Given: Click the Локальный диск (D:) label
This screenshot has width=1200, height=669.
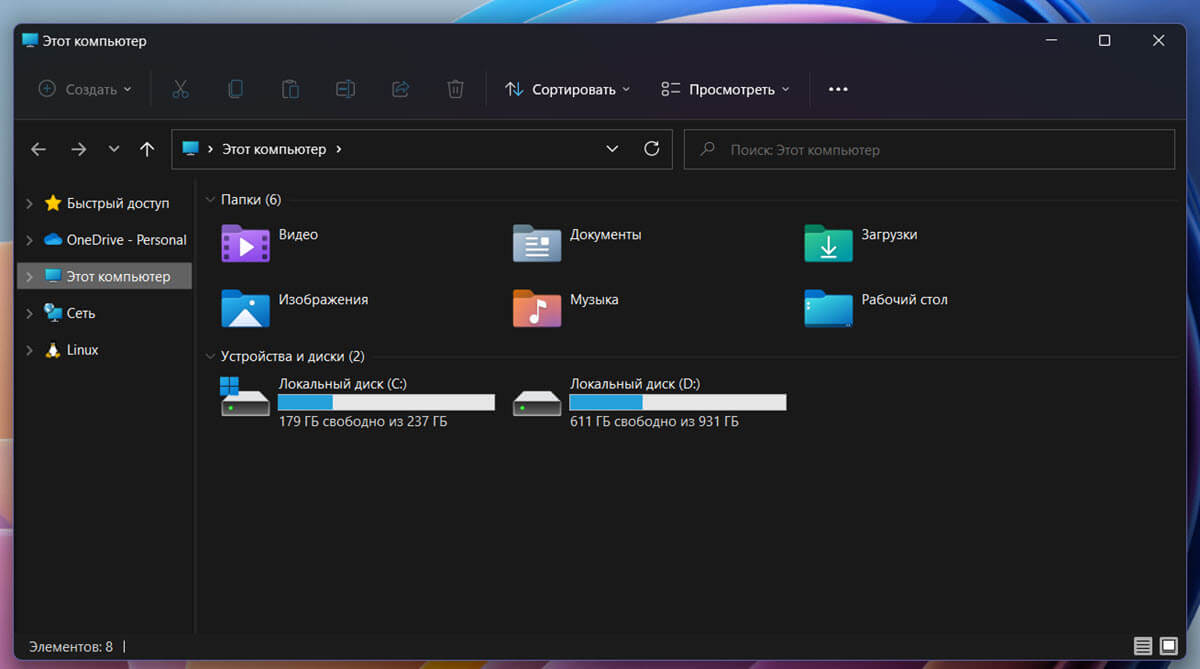Looking at the screenshot, I should point(634,384).
